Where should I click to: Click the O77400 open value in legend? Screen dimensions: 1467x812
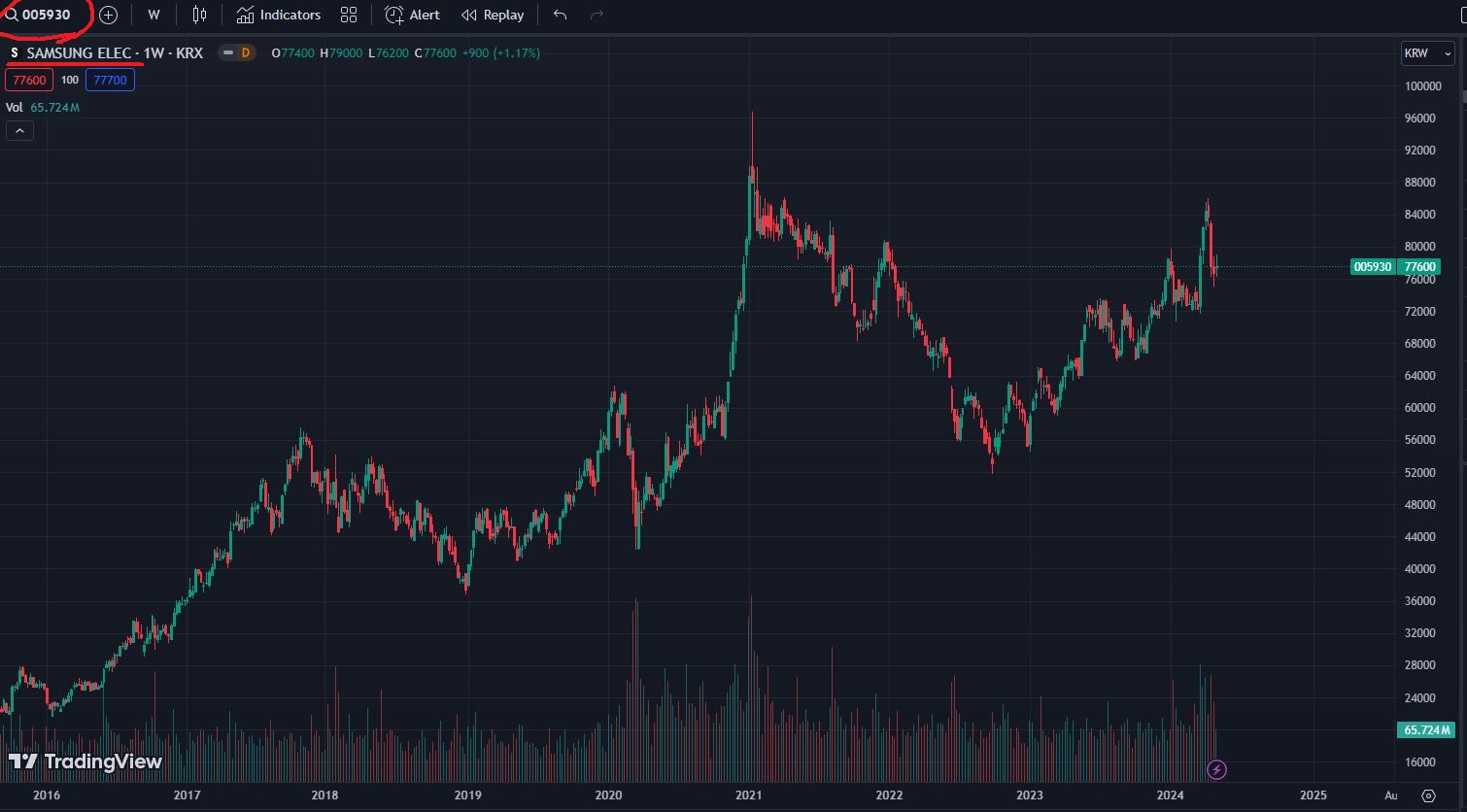point(292,52)
